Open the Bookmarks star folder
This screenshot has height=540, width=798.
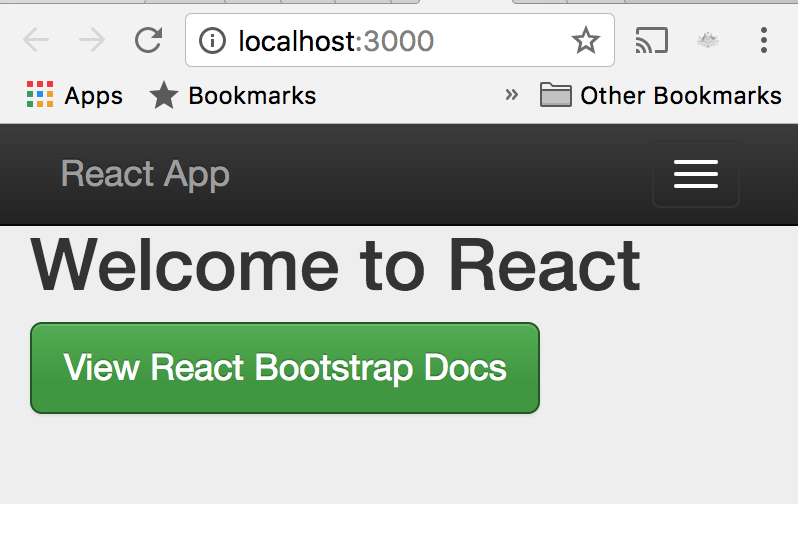[233, 95]
